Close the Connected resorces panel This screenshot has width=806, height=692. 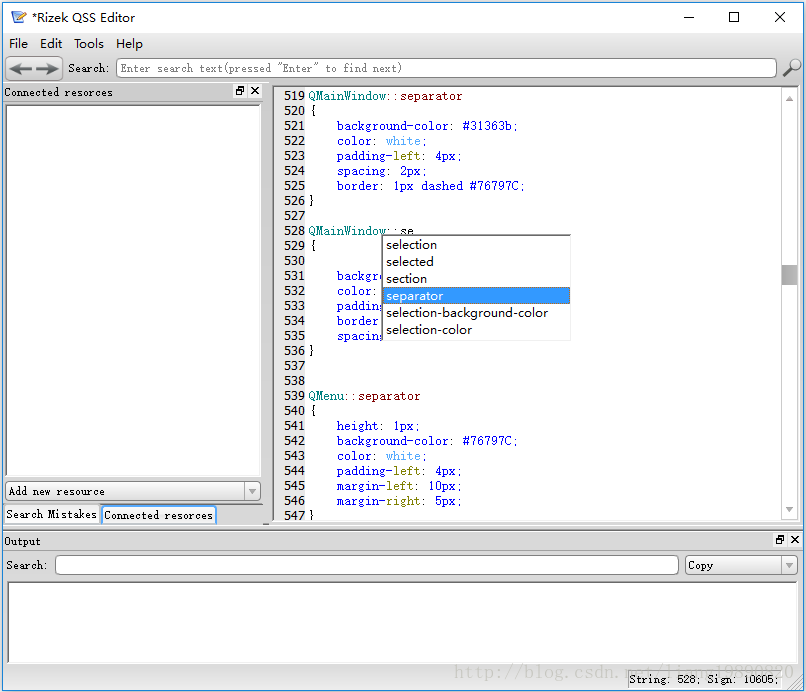tap(255, 91)
